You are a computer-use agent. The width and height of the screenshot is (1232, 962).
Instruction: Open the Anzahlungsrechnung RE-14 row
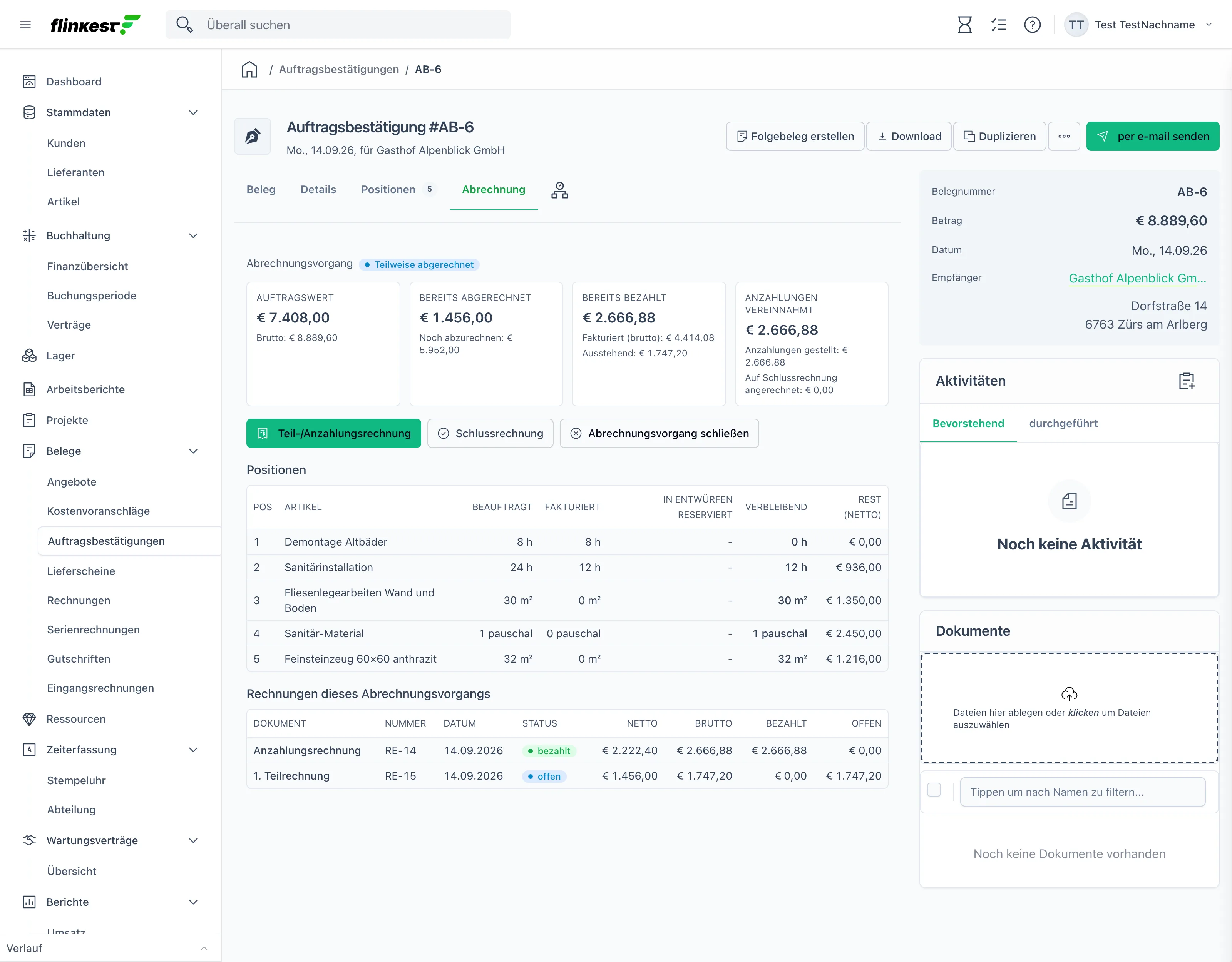click(x=567, y=750)
